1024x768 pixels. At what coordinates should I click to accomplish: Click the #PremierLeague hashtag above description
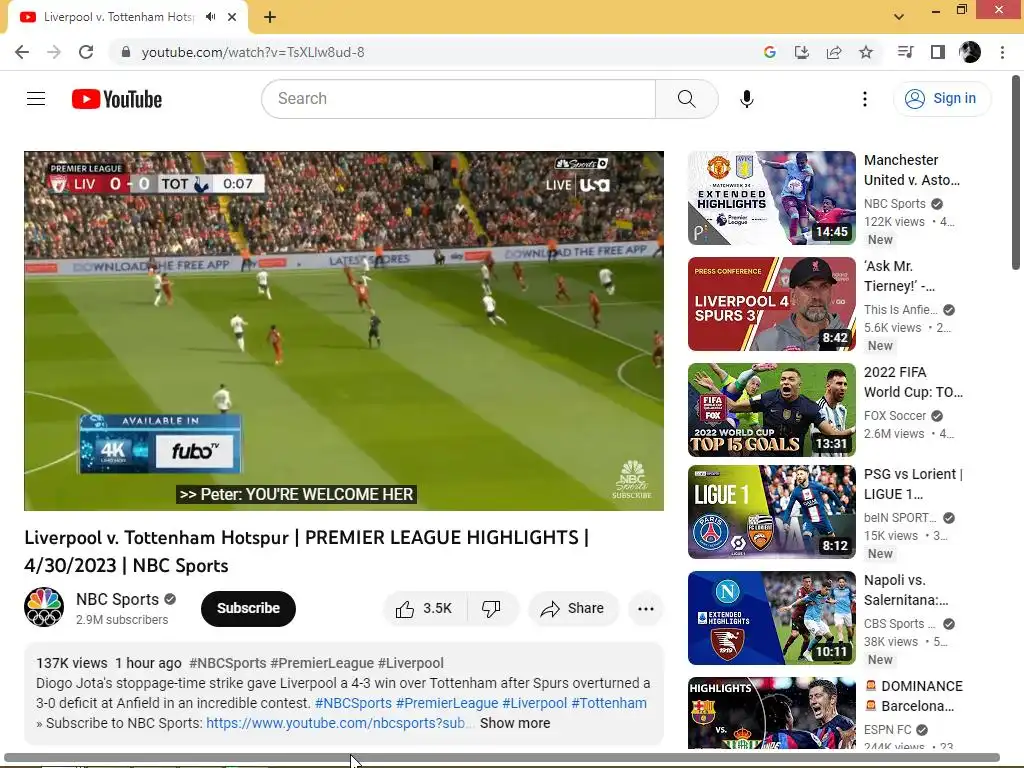tap(322, 663)
